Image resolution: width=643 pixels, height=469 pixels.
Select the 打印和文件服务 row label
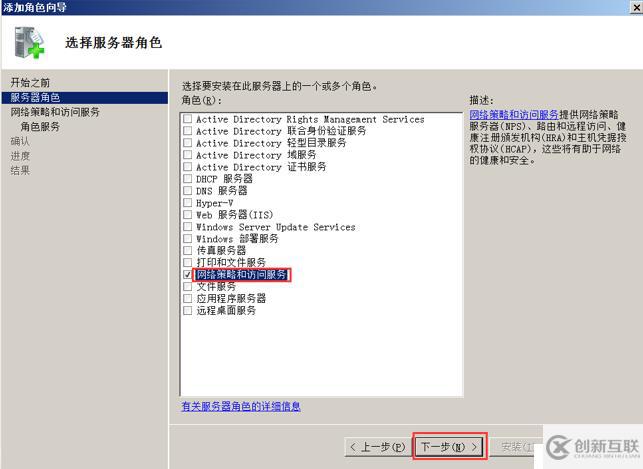(231, 262)
